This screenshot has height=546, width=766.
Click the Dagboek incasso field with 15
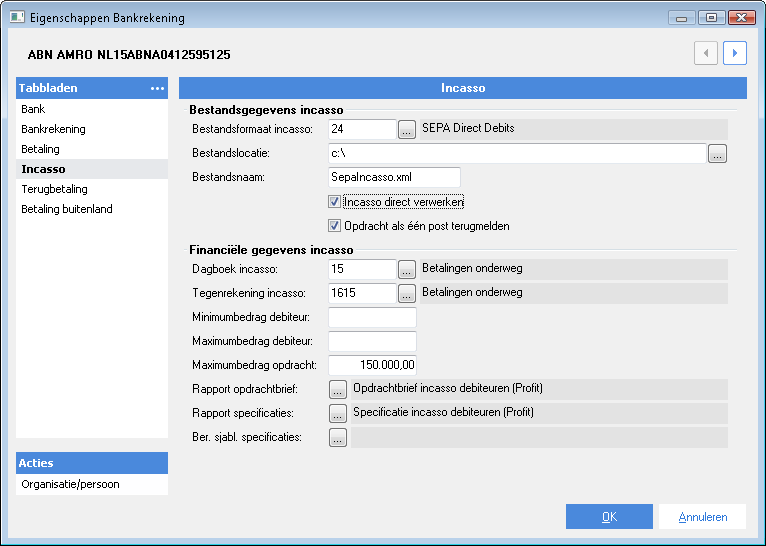[x=362, y=269]
